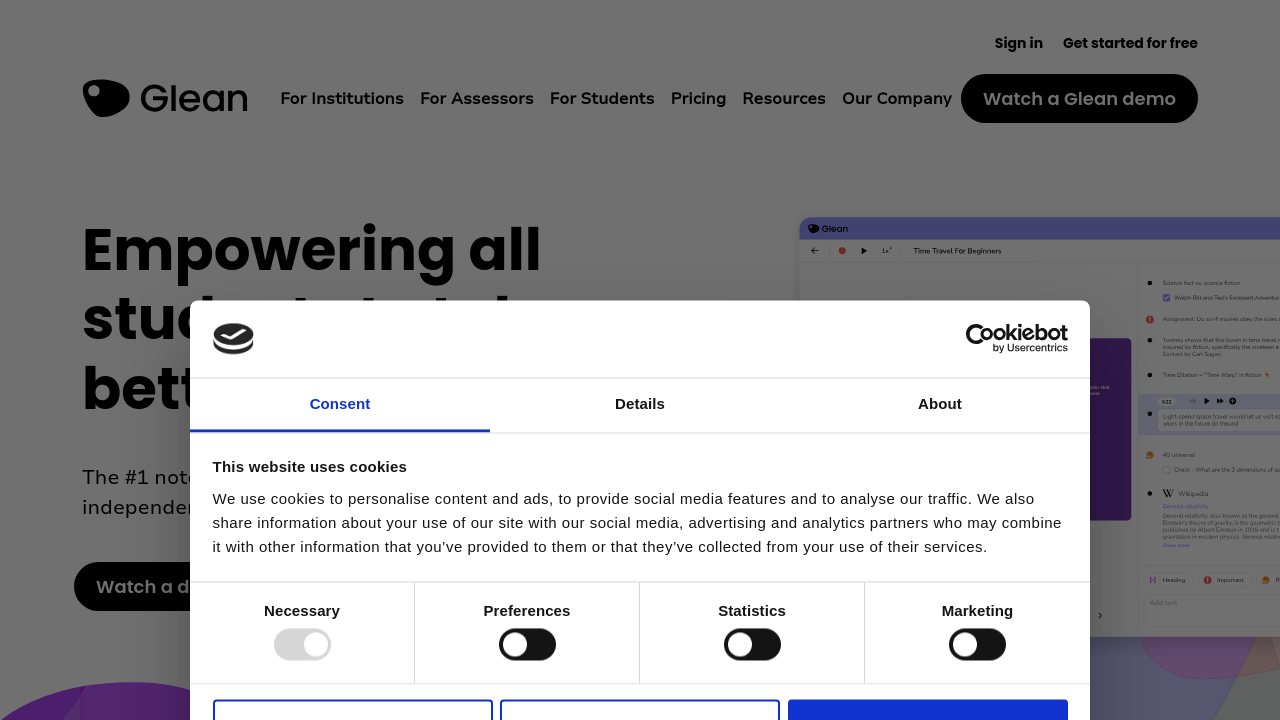Go to the Pricing page
The image size is (1280, 720).
click(698, 98)
